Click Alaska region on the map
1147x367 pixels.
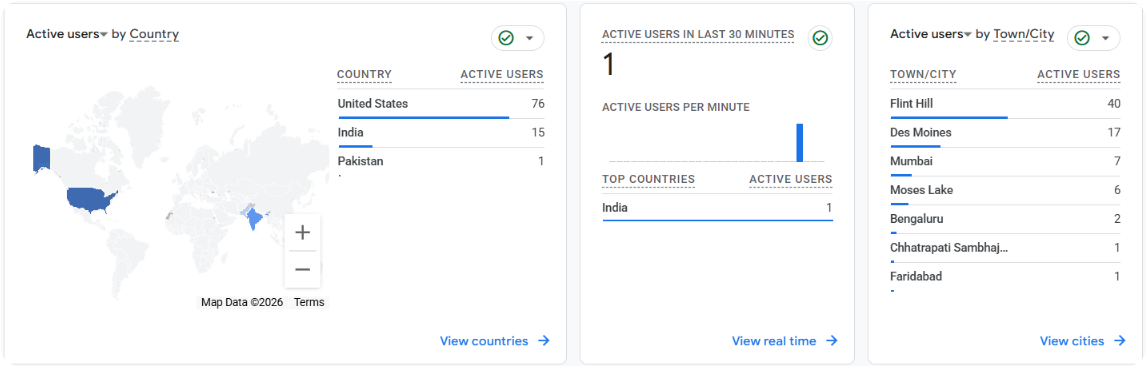[x=41, y=158]
